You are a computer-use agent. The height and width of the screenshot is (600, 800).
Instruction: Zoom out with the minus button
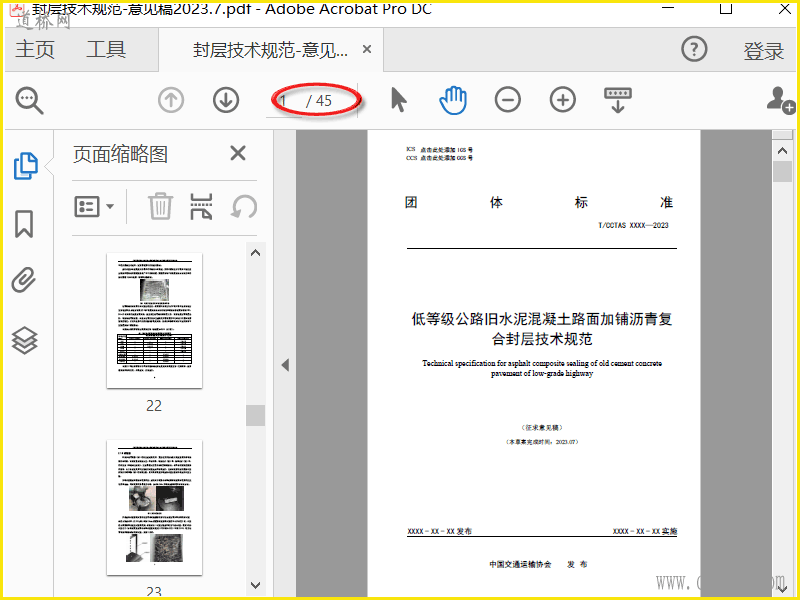(508, 100)
